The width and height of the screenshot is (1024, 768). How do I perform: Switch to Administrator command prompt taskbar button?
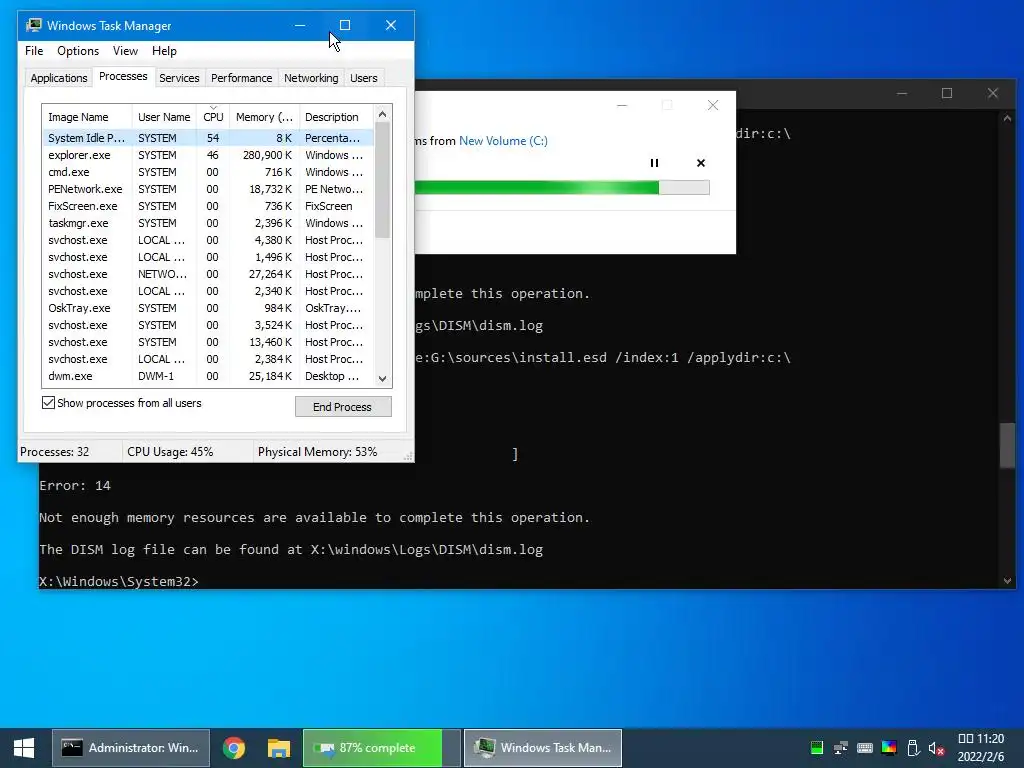(x=131, y=748)
